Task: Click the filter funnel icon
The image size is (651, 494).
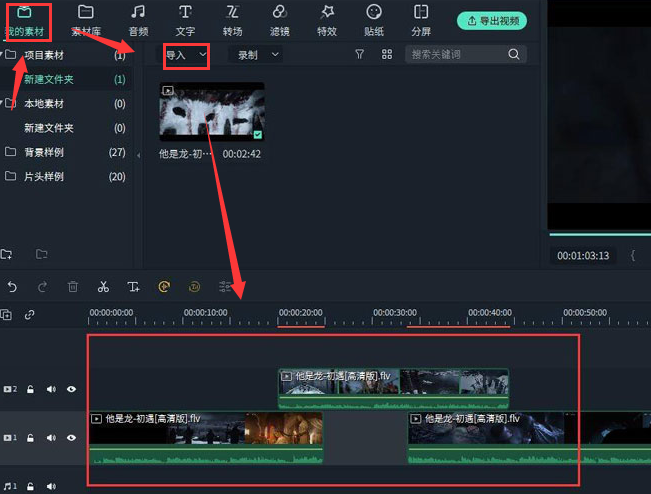Action: [360, 54]
